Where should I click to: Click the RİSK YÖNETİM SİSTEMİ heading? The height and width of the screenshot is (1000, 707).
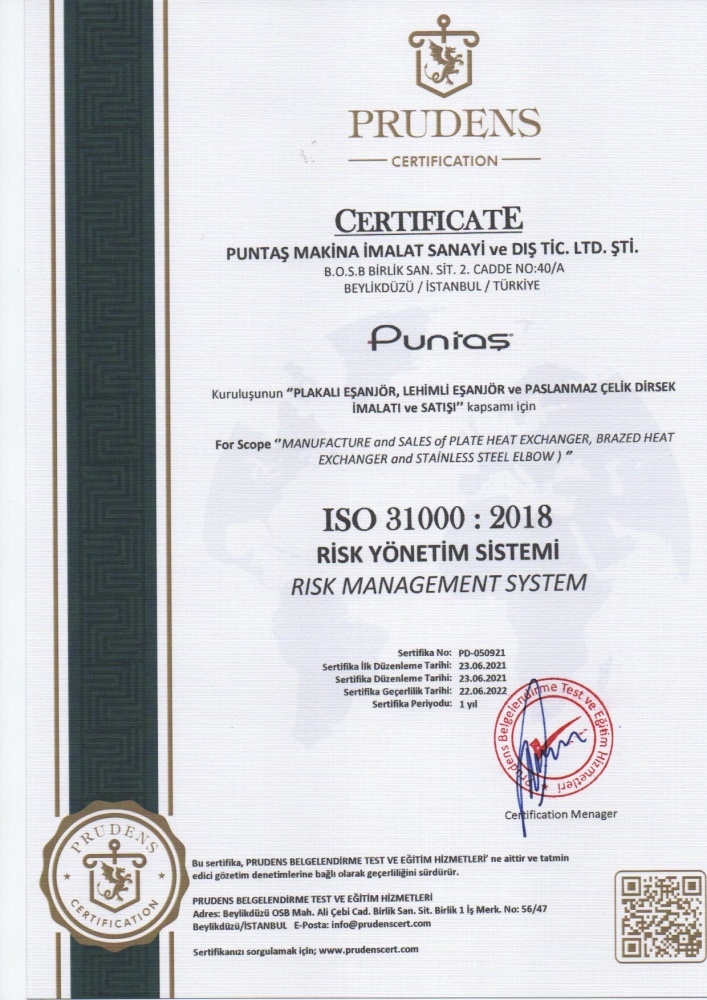438,552
